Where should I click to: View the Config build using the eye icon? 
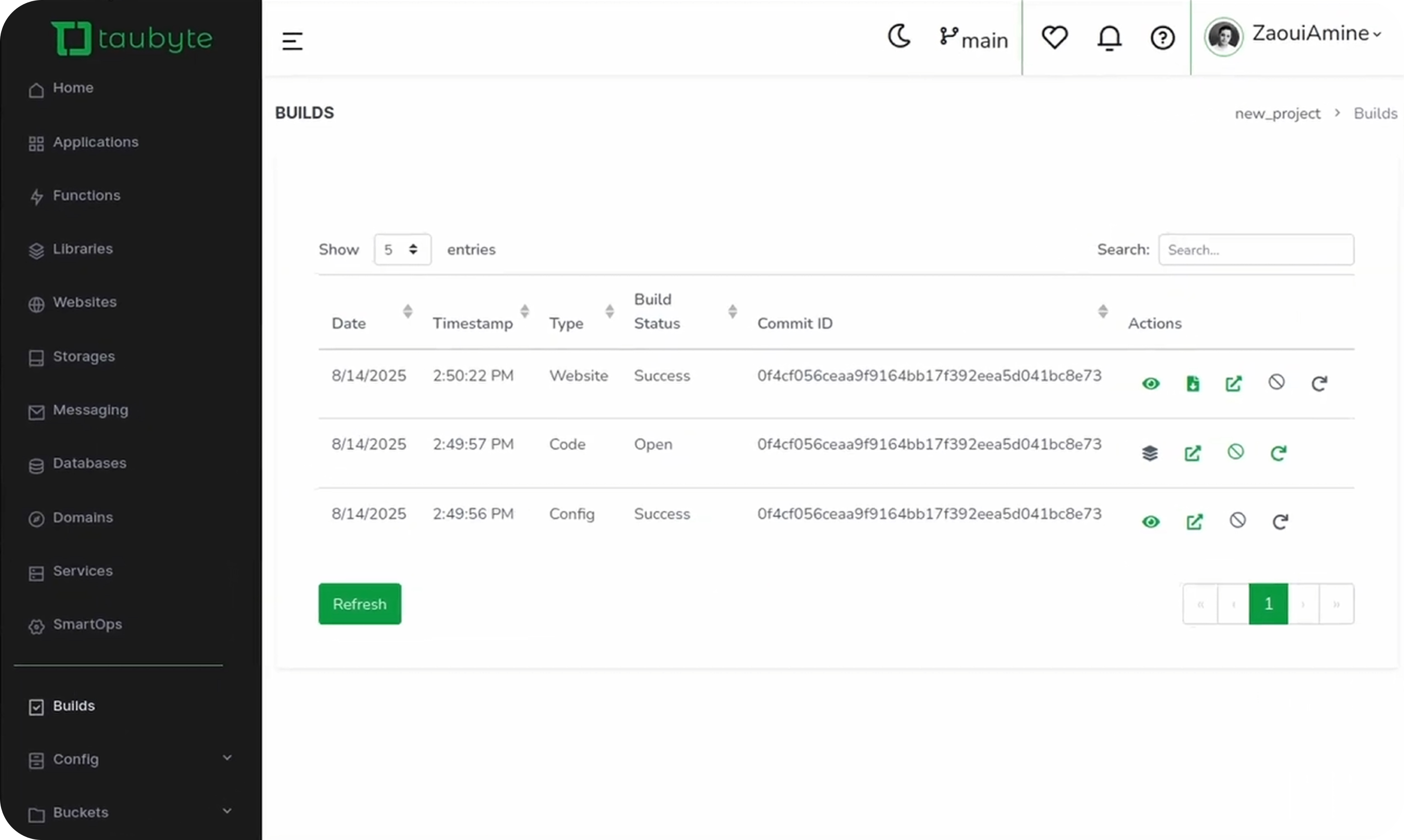point(1150,521)
